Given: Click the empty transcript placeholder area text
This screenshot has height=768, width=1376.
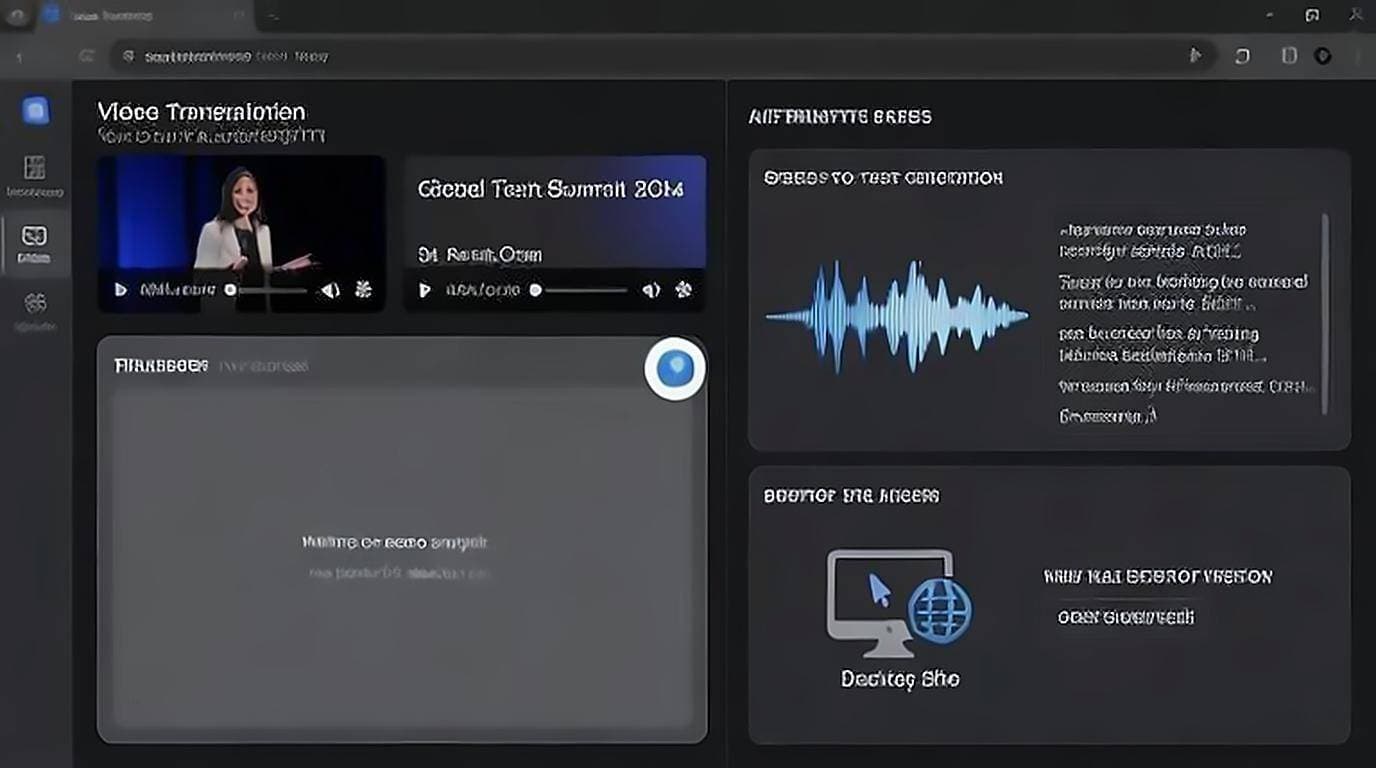Looking at the screenshot, I should (x=395, y=542).
